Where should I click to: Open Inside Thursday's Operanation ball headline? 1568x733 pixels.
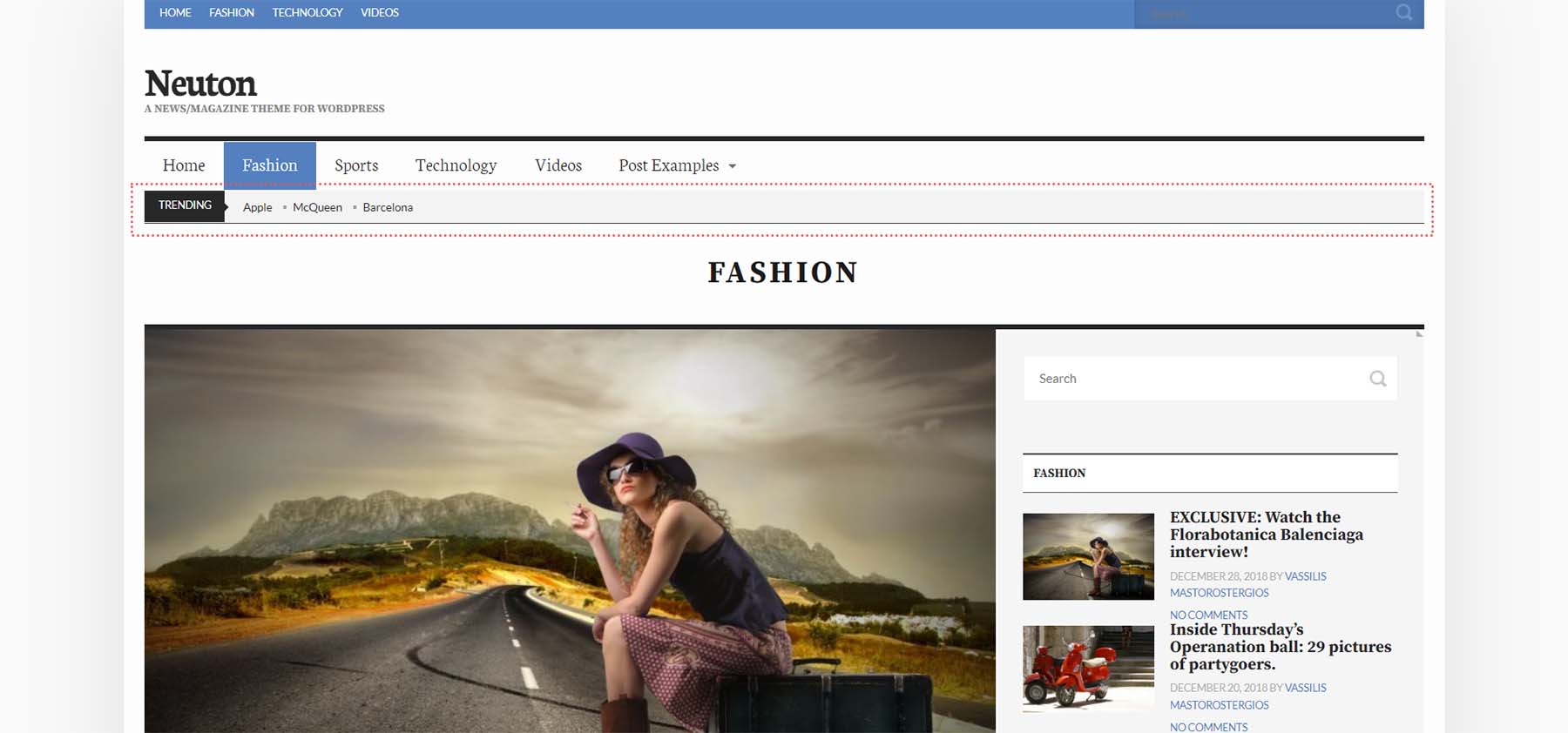point(1281,647)
